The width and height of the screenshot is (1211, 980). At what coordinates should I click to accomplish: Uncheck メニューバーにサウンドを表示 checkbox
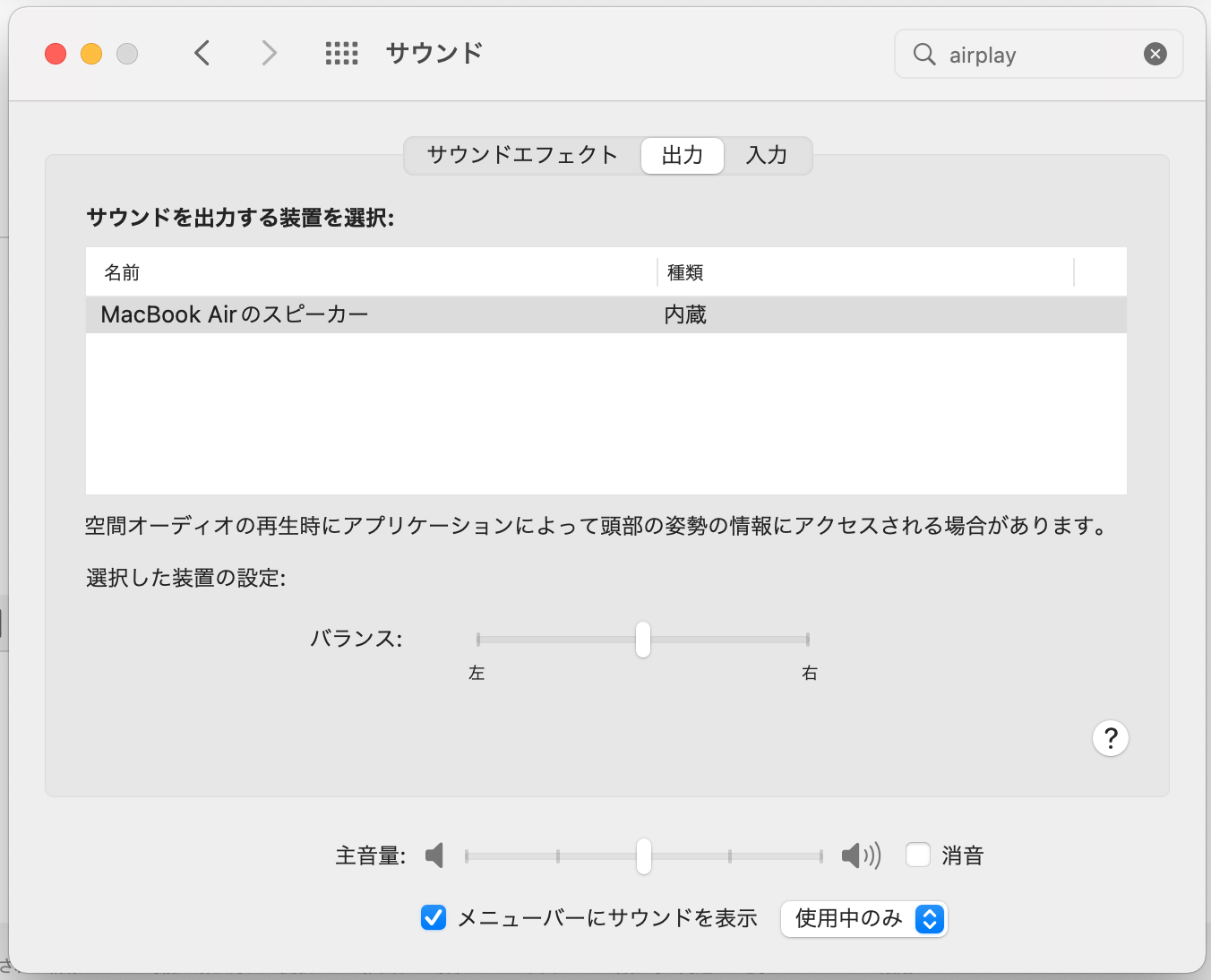pos(434,918)
